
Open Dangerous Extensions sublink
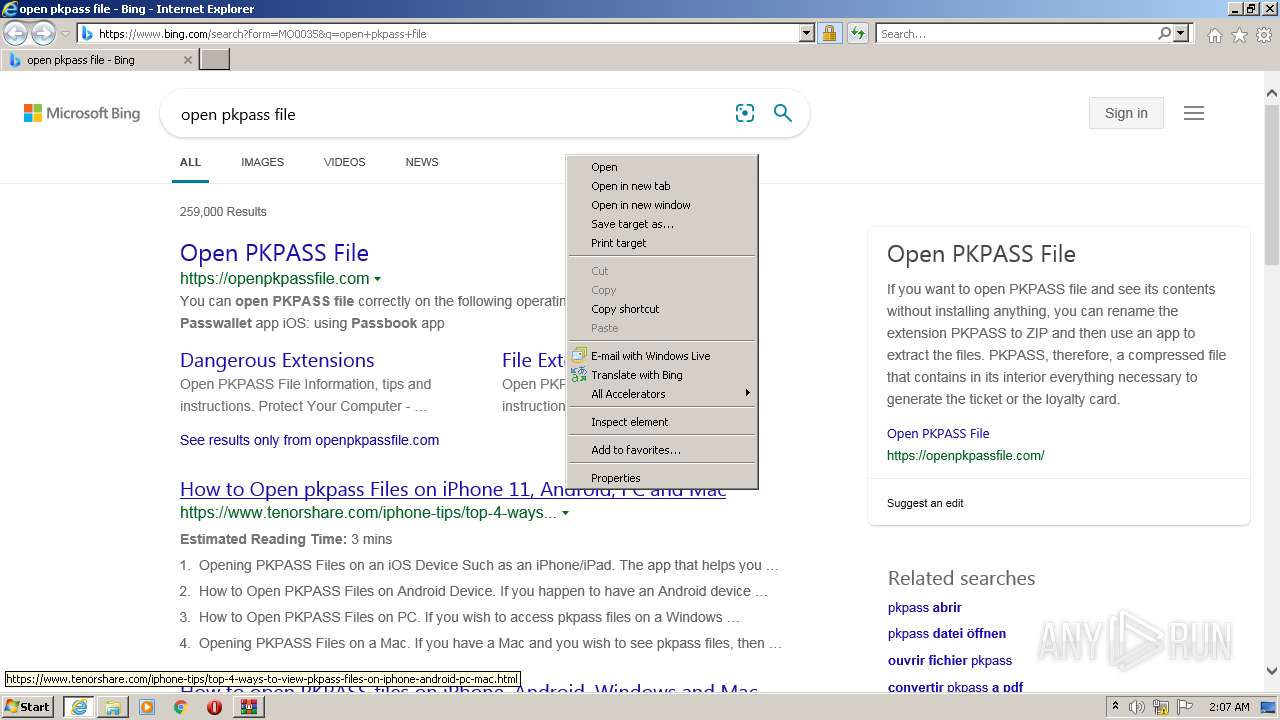pos(277,360)
